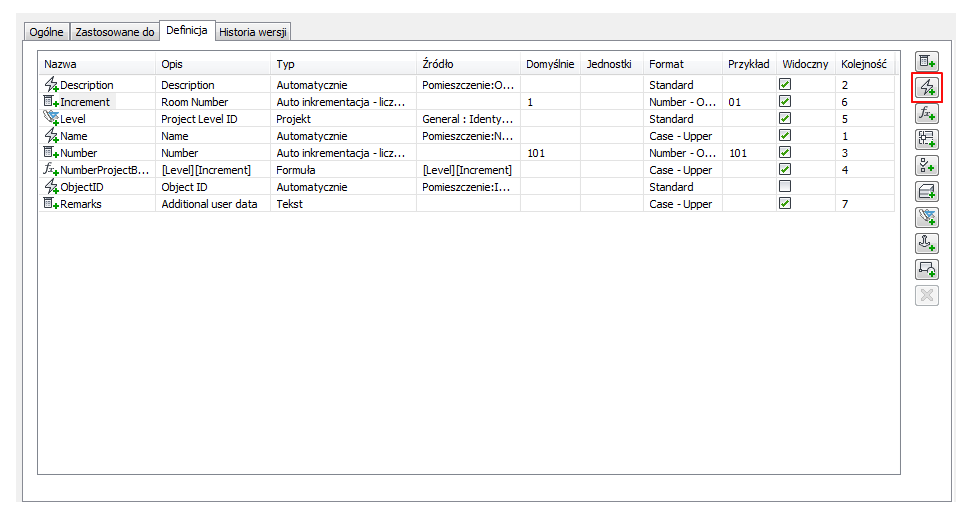The height and width of the screenshot is (515, 968).
Task: Select the ObjectID property name
Action: point(81,186)
